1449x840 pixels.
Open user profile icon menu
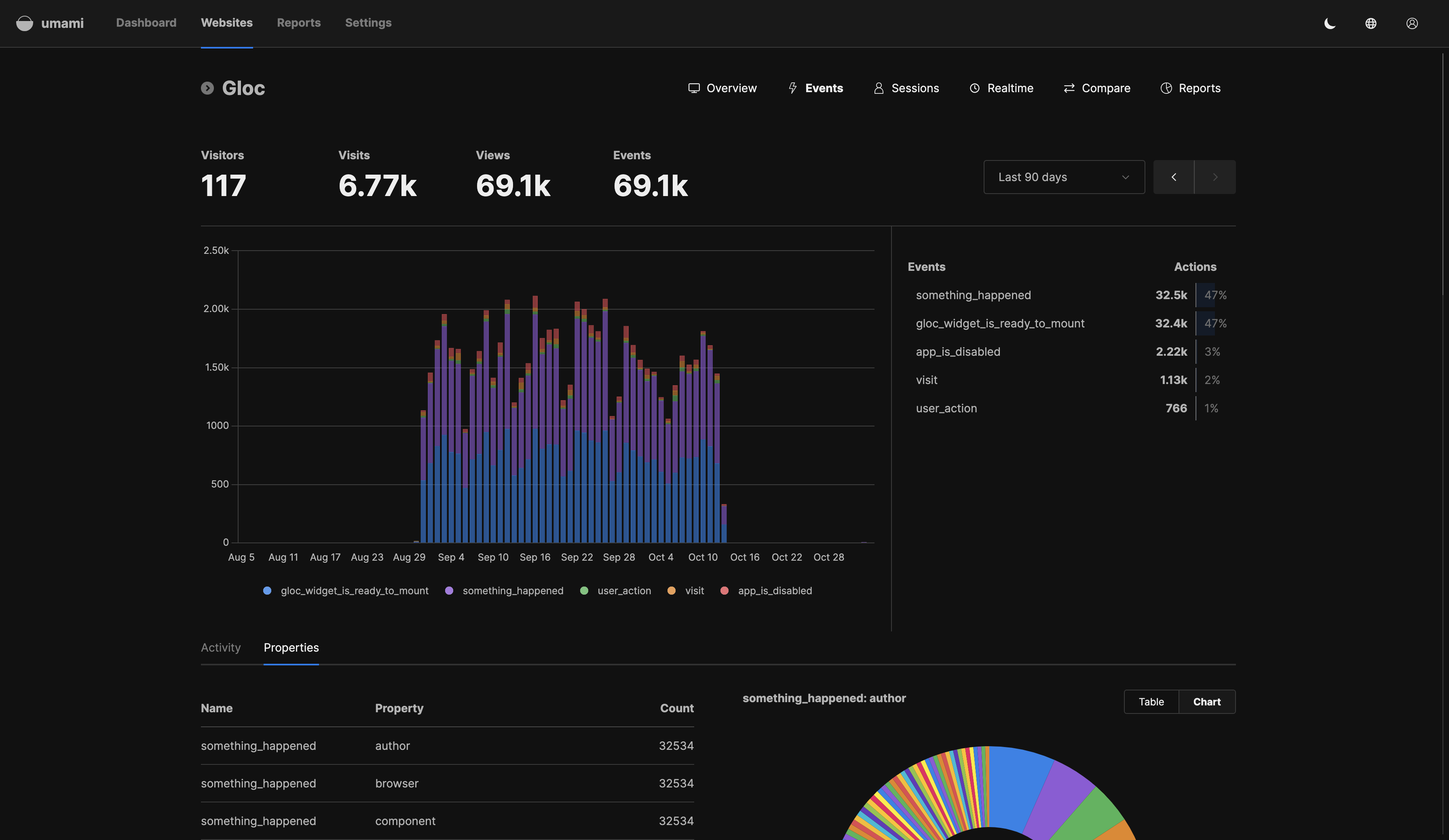click(1412, 23)
